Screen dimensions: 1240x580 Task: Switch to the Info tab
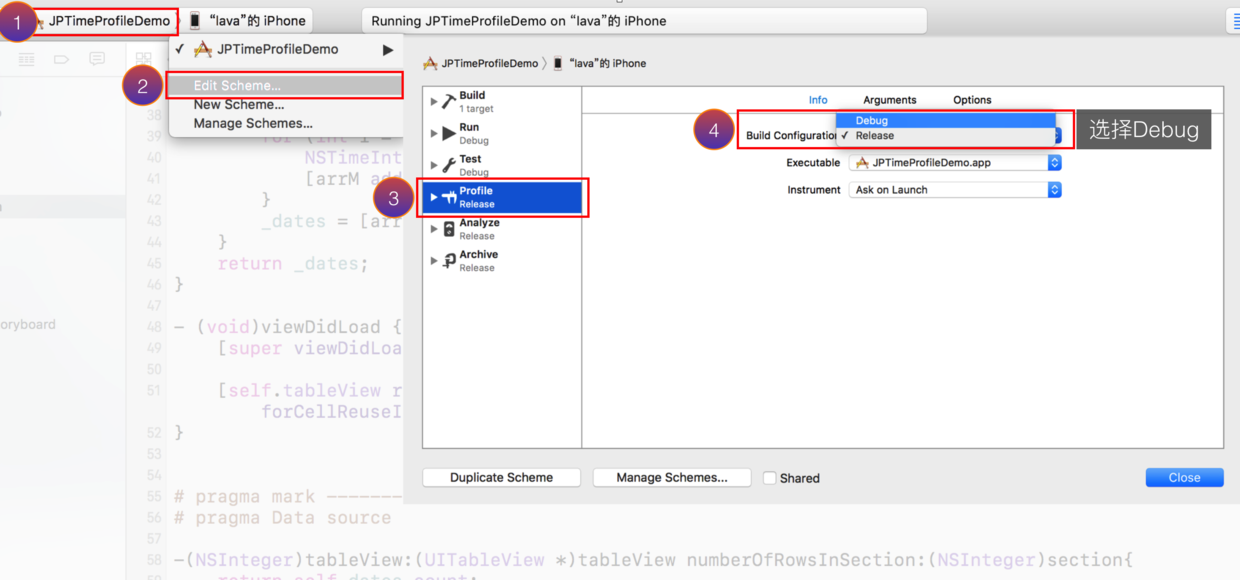tap(818, 100)
